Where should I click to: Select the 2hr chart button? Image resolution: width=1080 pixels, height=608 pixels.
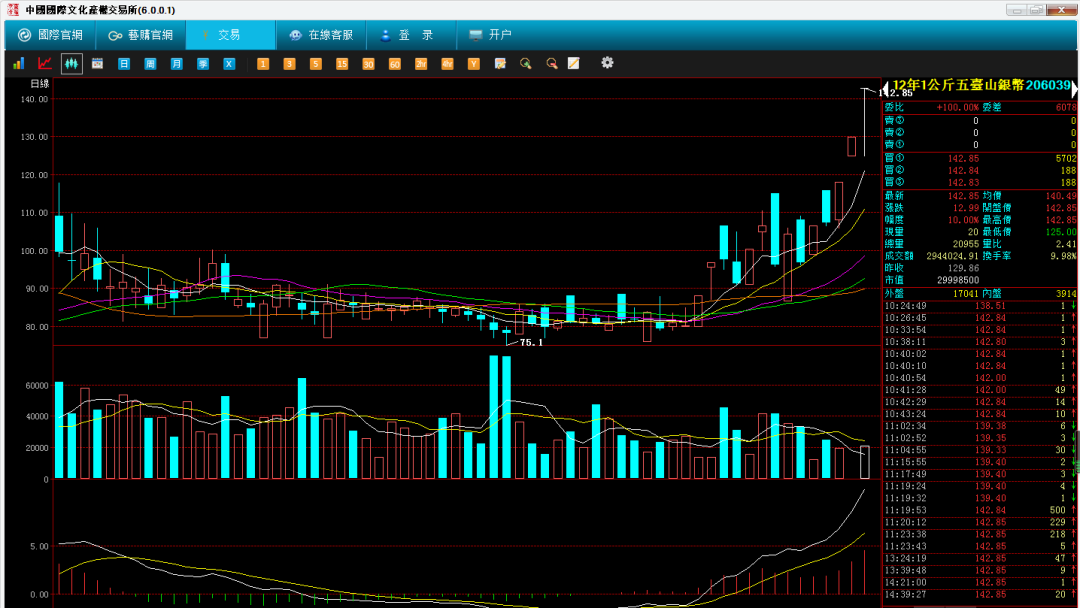click(421, 63)
